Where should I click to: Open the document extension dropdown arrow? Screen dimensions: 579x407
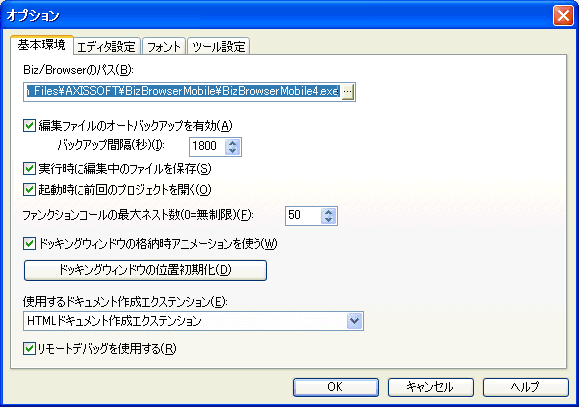click(354, 321)
